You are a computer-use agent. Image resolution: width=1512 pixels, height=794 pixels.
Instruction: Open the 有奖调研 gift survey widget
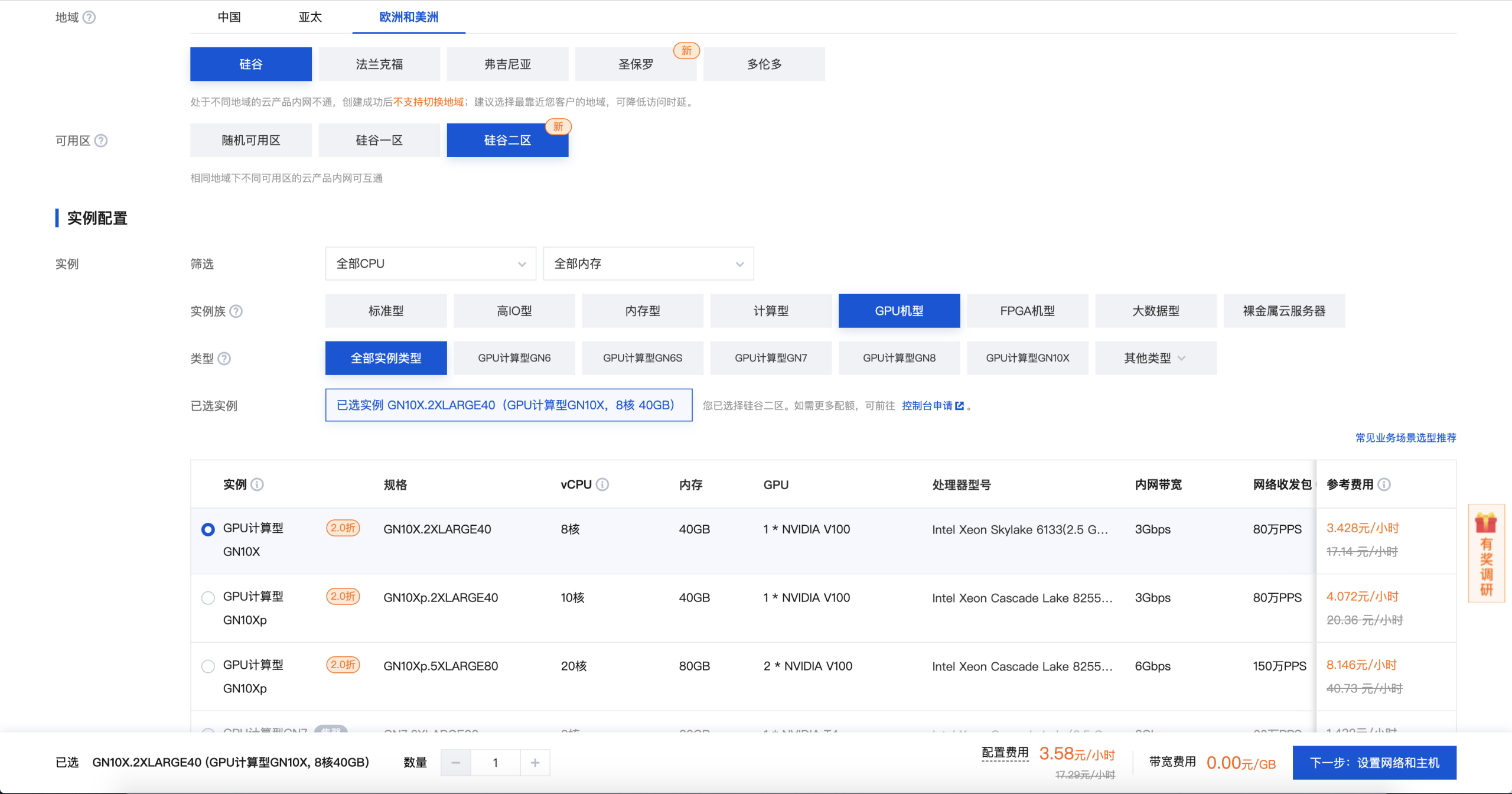click(1486, 554)
